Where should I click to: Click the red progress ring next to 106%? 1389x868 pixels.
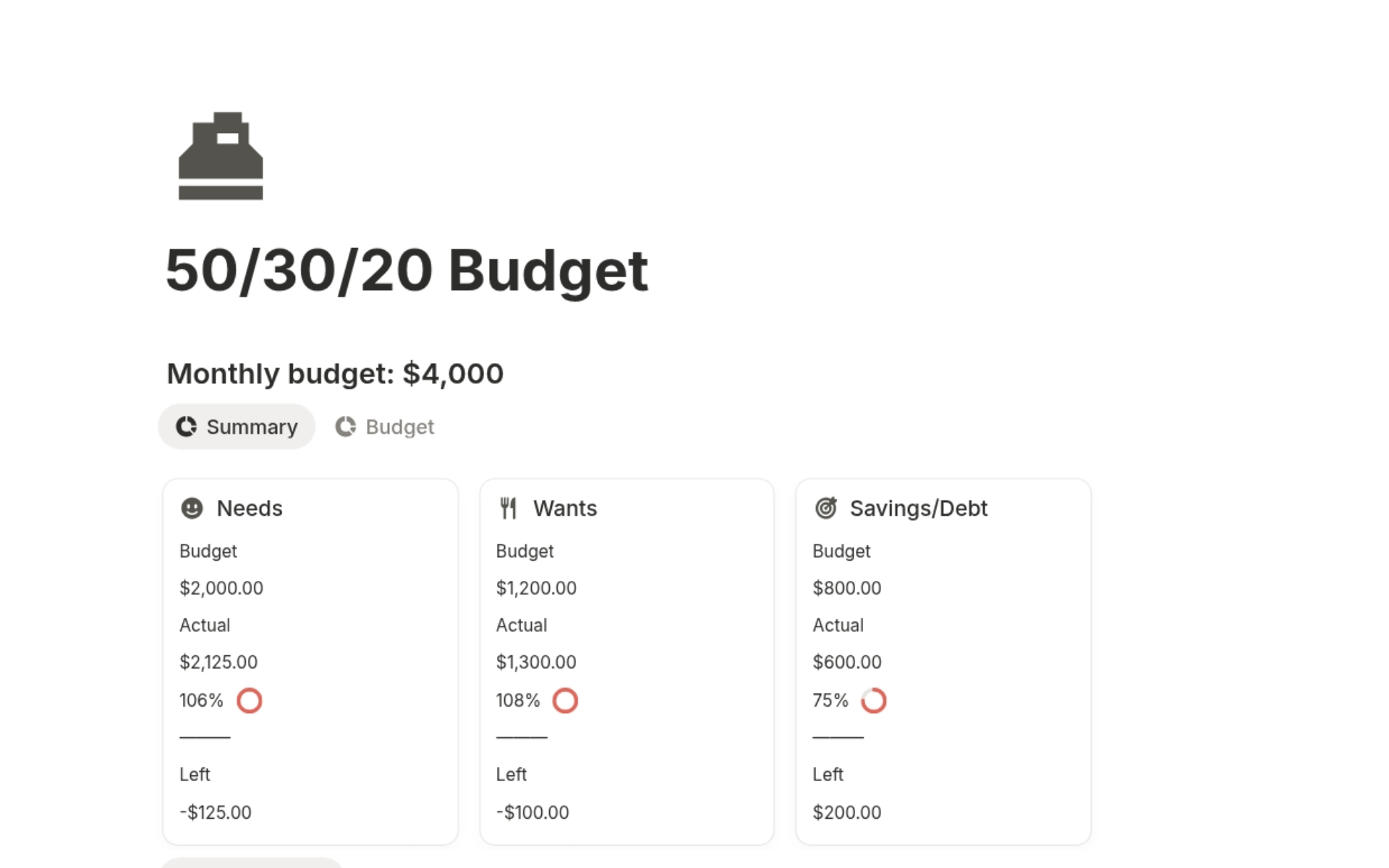click(x=249, y=700)
